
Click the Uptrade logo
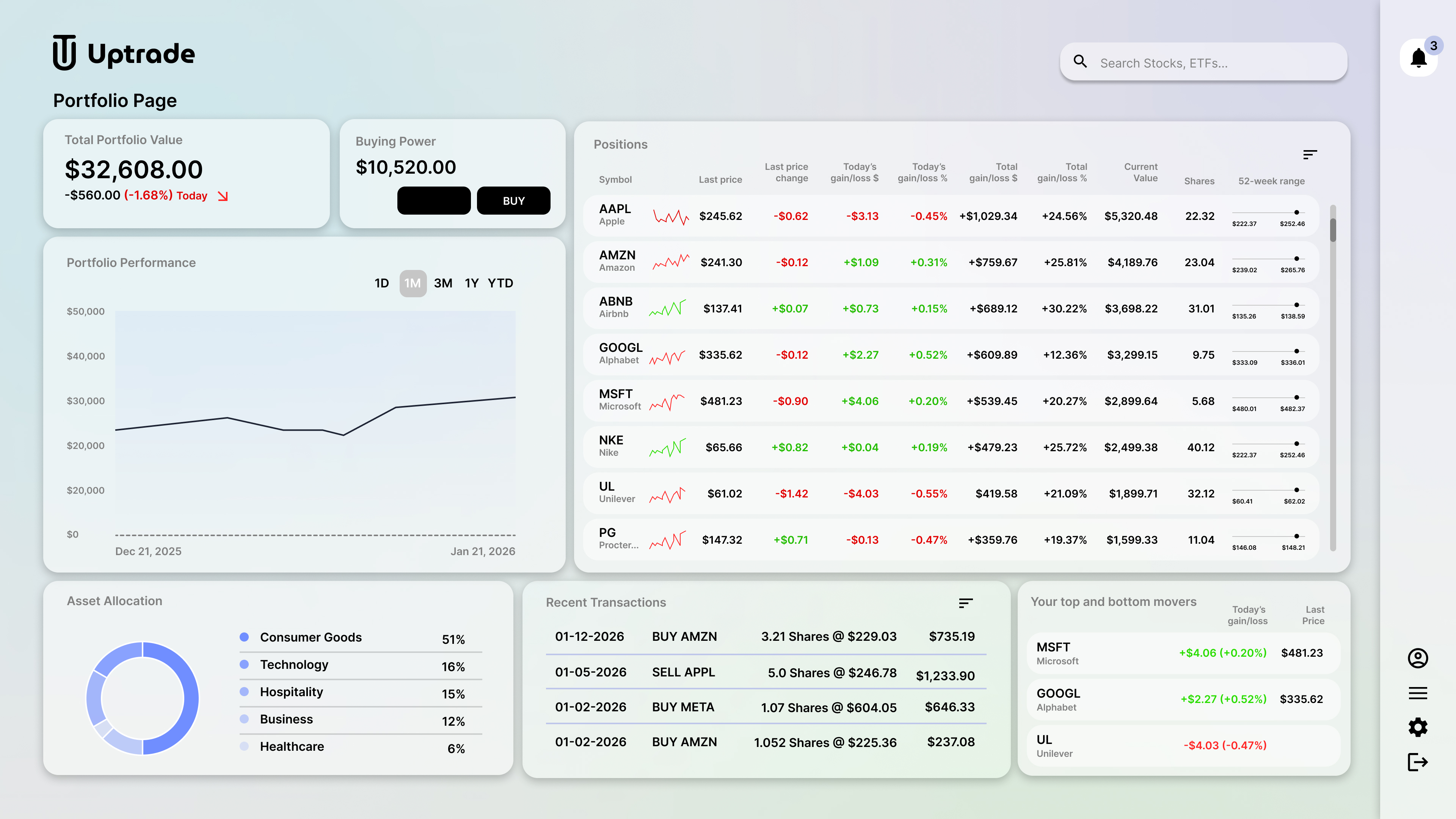pyautogui.click(x=124, y=53)
